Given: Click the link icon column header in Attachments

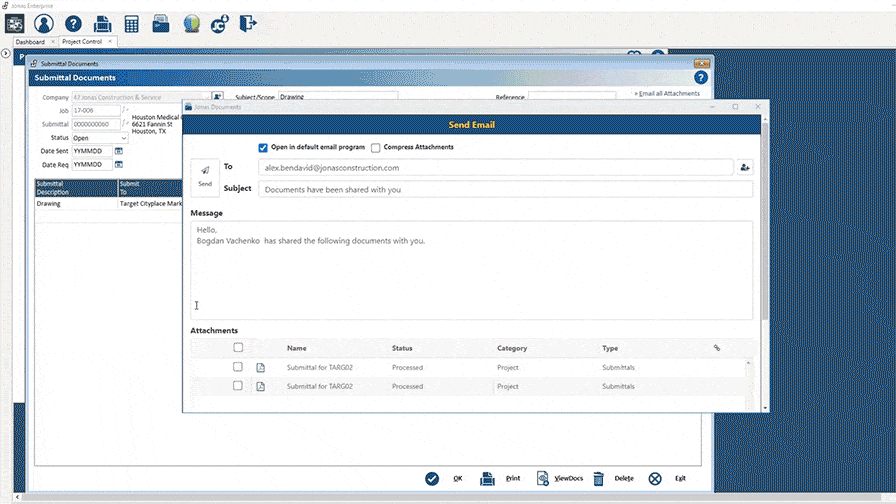Looking at the screenshot, I should [x=717, y=347].
